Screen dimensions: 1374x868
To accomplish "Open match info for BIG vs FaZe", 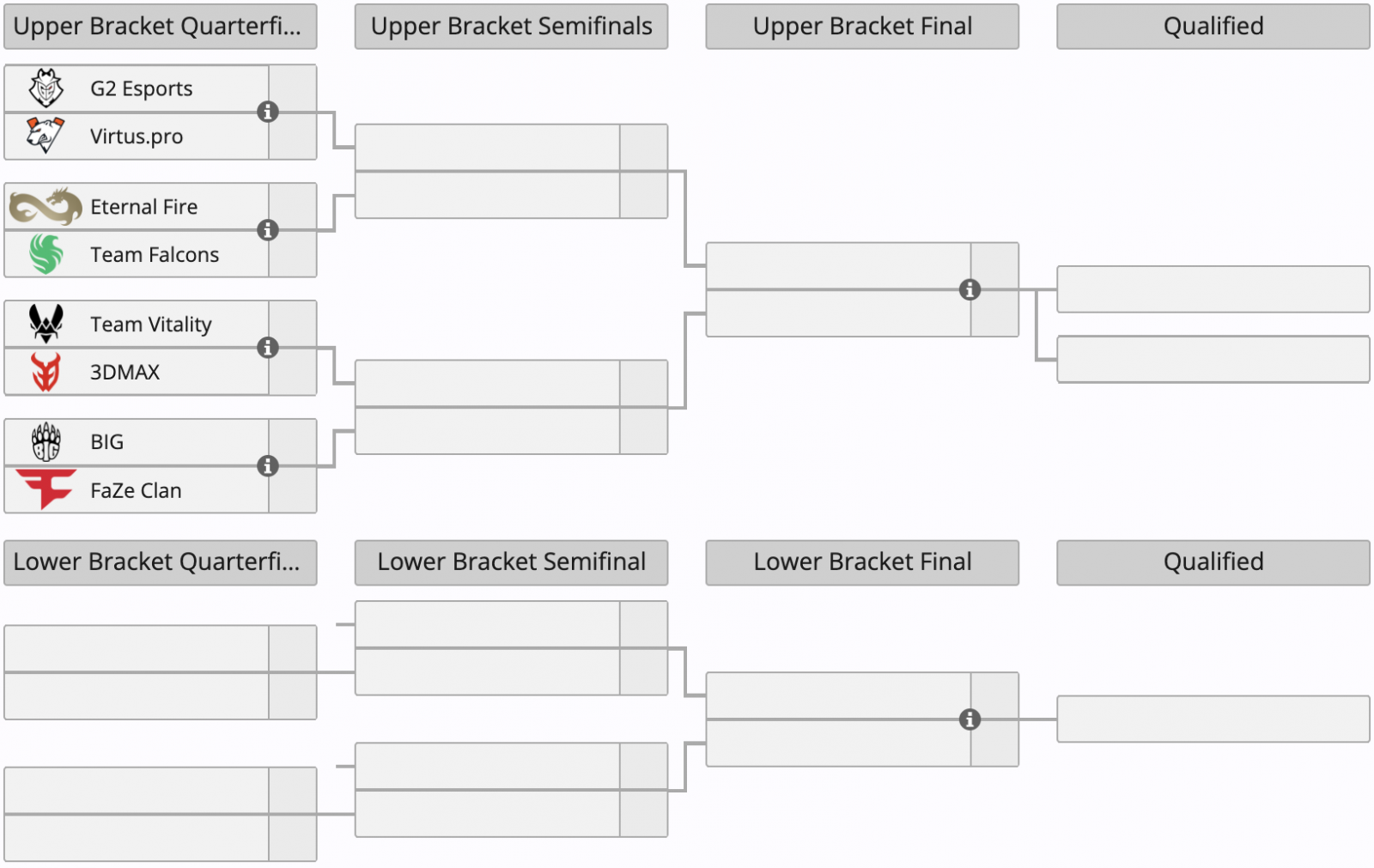I will [x=268, y=466].
